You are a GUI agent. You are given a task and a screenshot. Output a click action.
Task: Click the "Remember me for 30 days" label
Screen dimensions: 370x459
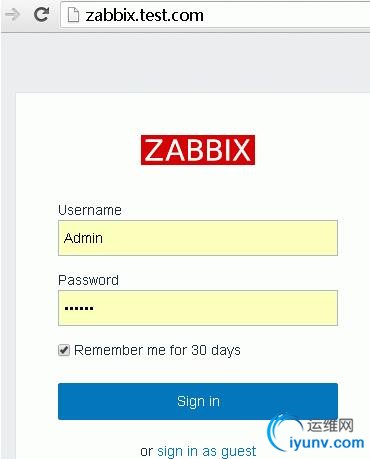[x=157, y=350]
